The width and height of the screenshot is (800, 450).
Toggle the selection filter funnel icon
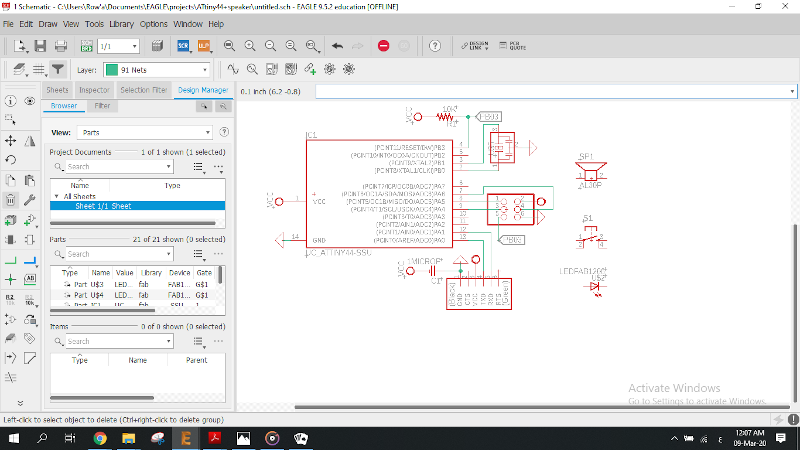coord(58,69)
